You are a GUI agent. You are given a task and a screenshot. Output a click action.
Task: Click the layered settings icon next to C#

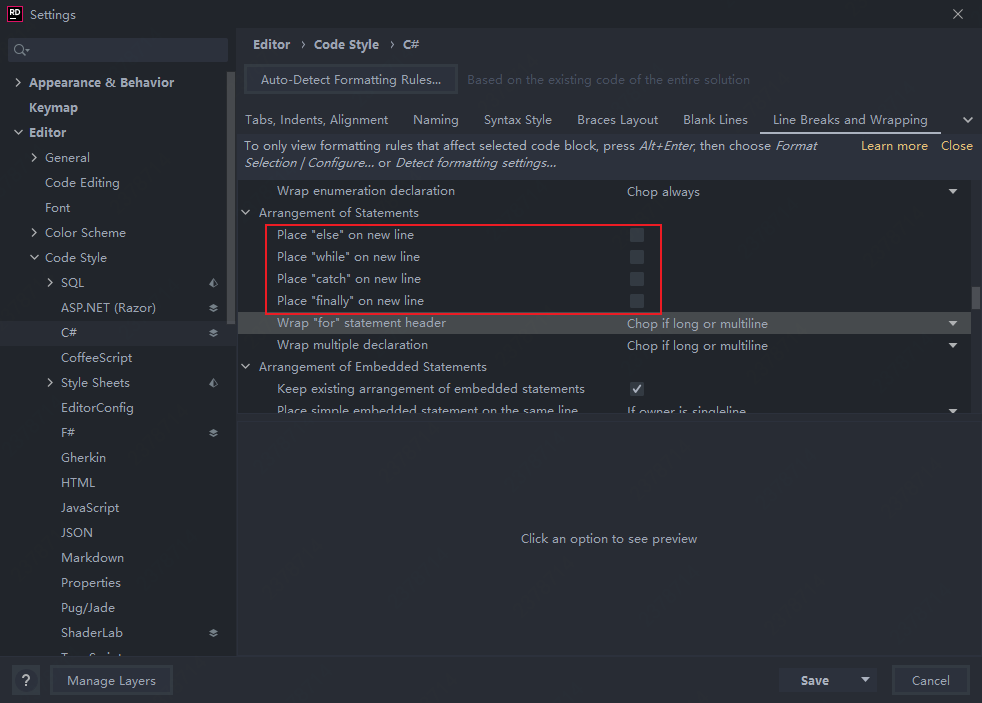(213, 332)
